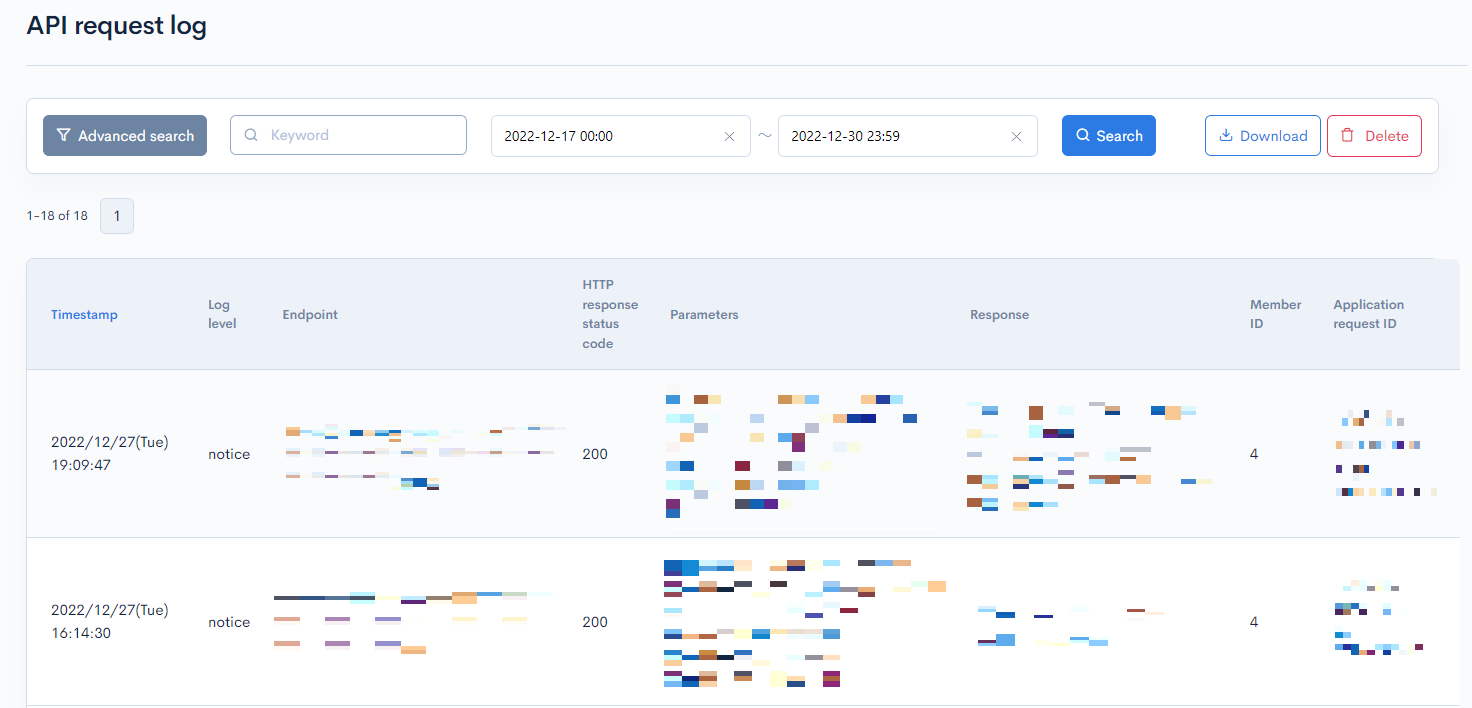The width and height of the screenshot is (1472, 708).
Task: Click the filter icon on Advanced search
Action: coord(63,136)
